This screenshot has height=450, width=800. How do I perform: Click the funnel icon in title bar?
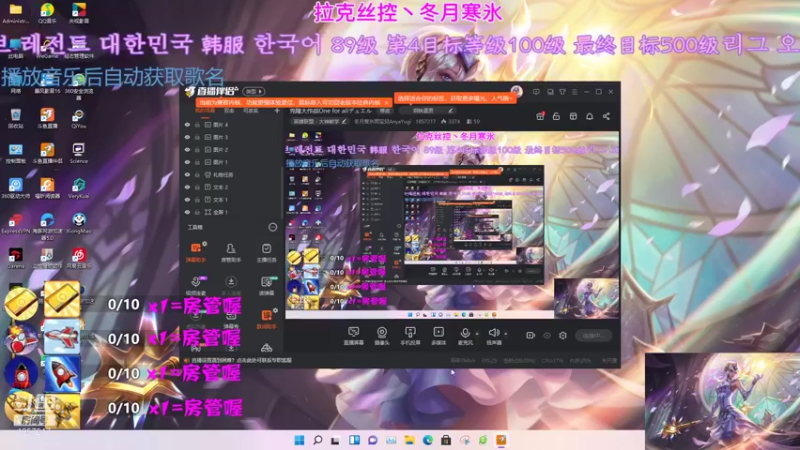(x=562, y=92)
